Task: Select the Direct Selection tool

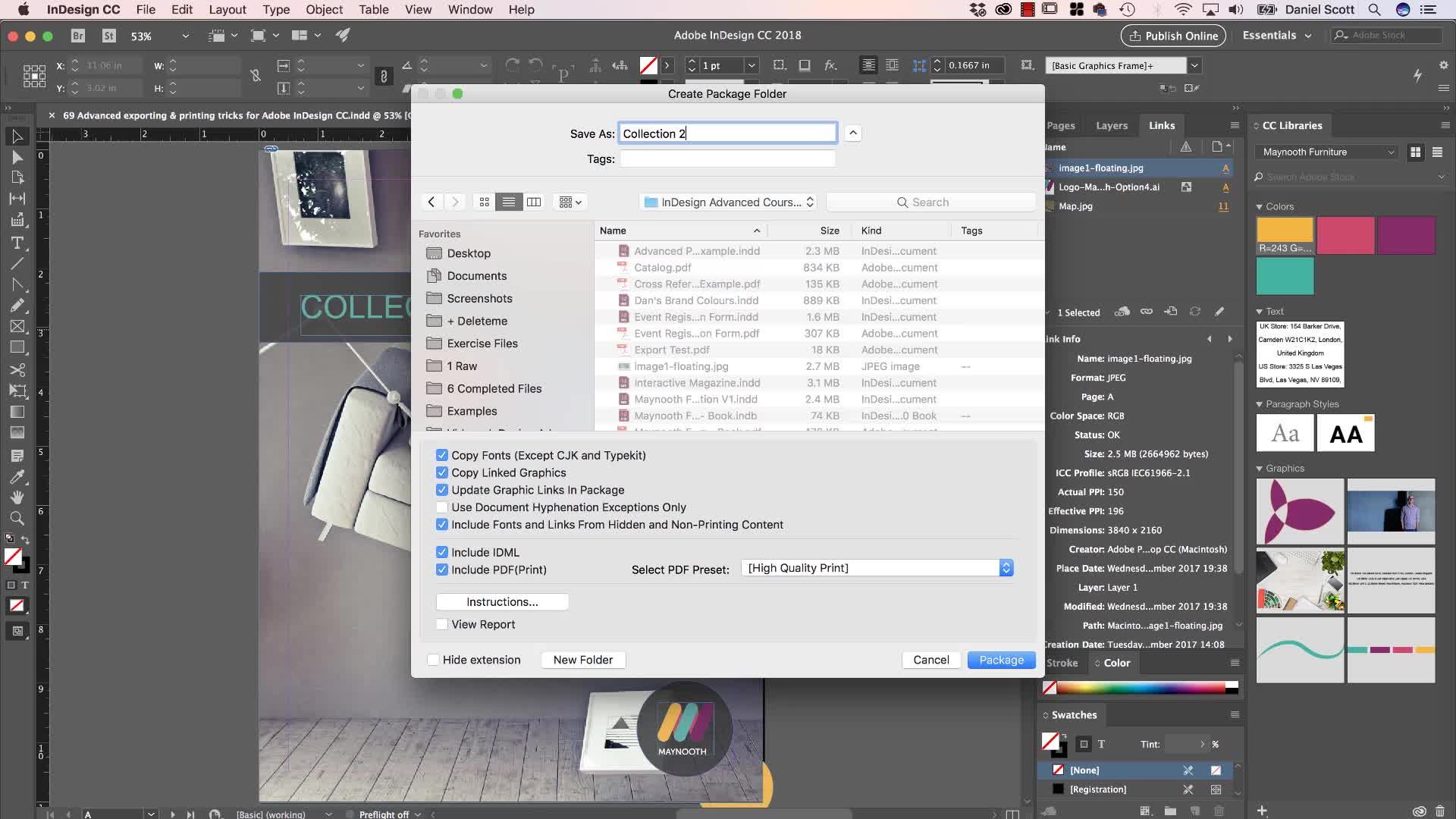Action: (x=17, y=157)
